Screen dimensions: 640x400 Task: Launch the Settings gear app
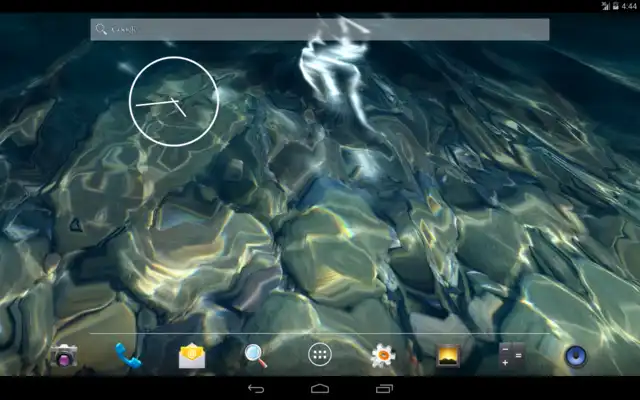[383, 356]
